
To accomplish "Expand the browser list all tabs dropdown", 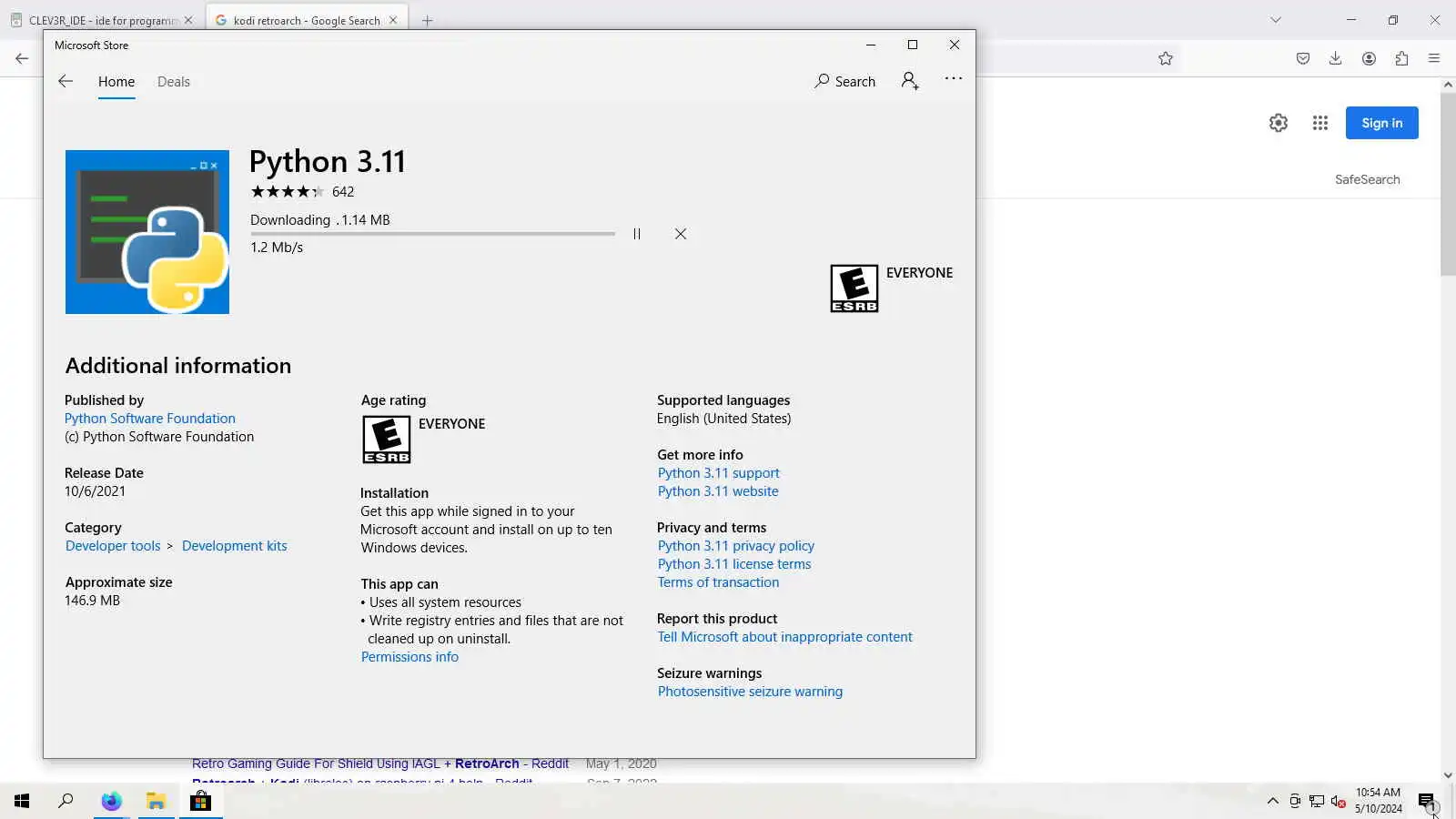I will coord(1276,20).
